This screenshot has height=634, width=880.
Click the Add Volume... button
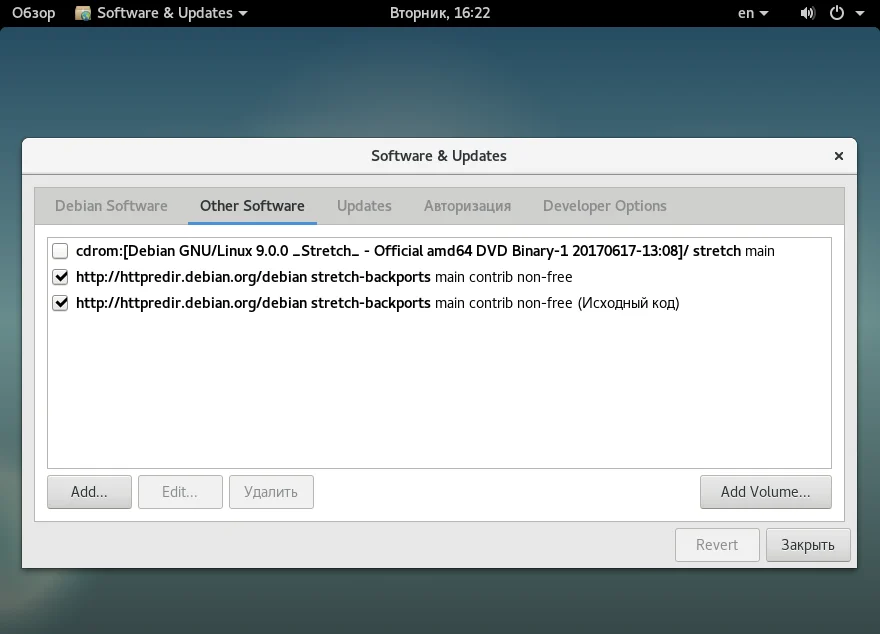click(766, 492)
